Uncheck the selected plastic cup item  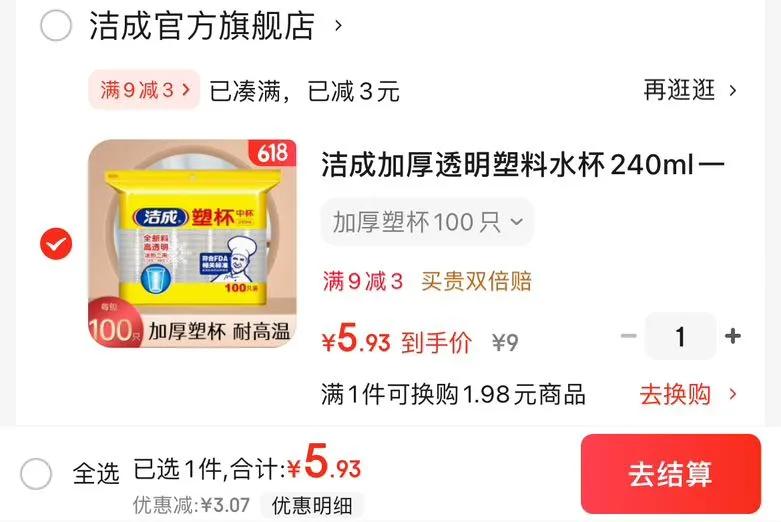pyautogui.click(x=56, y=244)
